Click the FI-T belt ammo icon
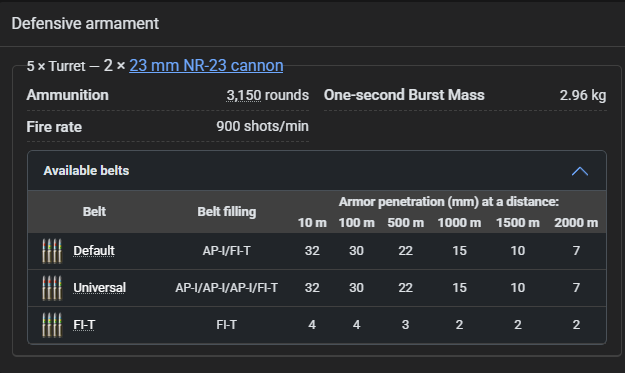The image size is (625, 373). tap(52, 325)
